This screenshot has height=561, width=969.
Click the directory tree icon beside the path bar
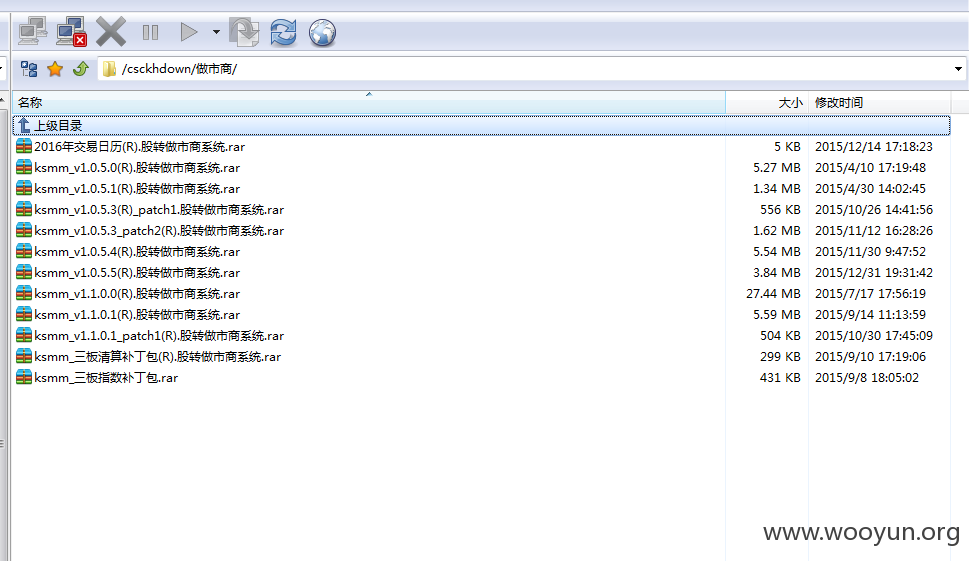29,69
